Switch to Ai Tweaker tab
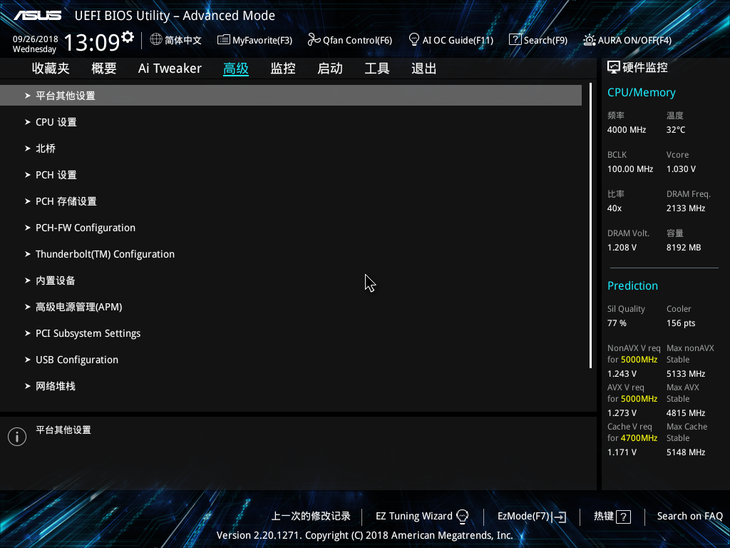The image size is (730, 548). tap(169, 68)
